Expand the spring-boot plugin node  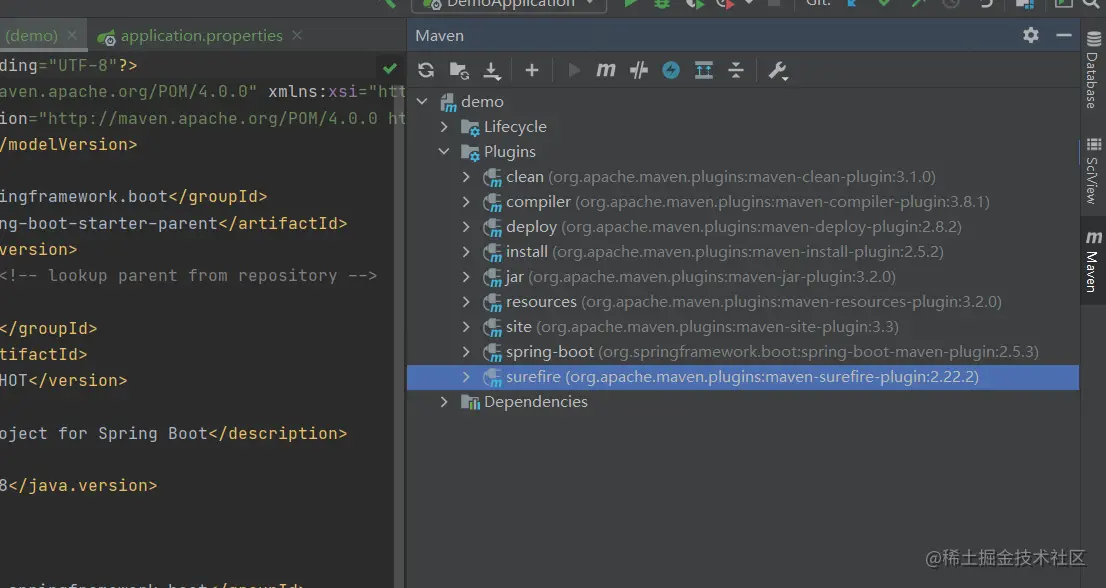tap(466, 352)
